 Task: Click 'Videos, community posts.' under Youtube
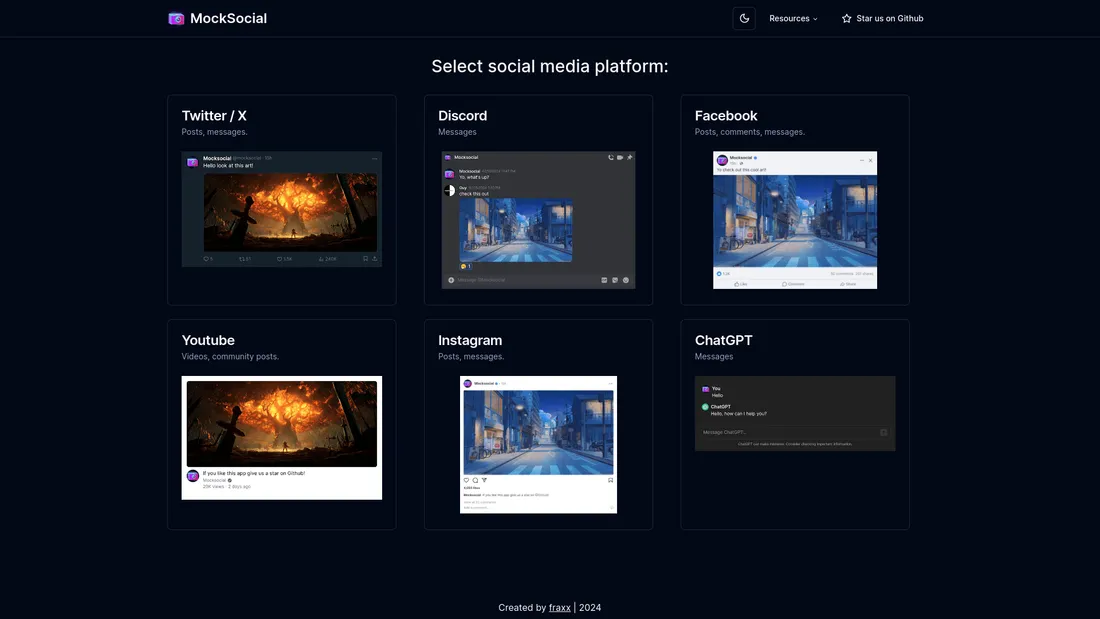pyautogui.click(x=230, y=357)
